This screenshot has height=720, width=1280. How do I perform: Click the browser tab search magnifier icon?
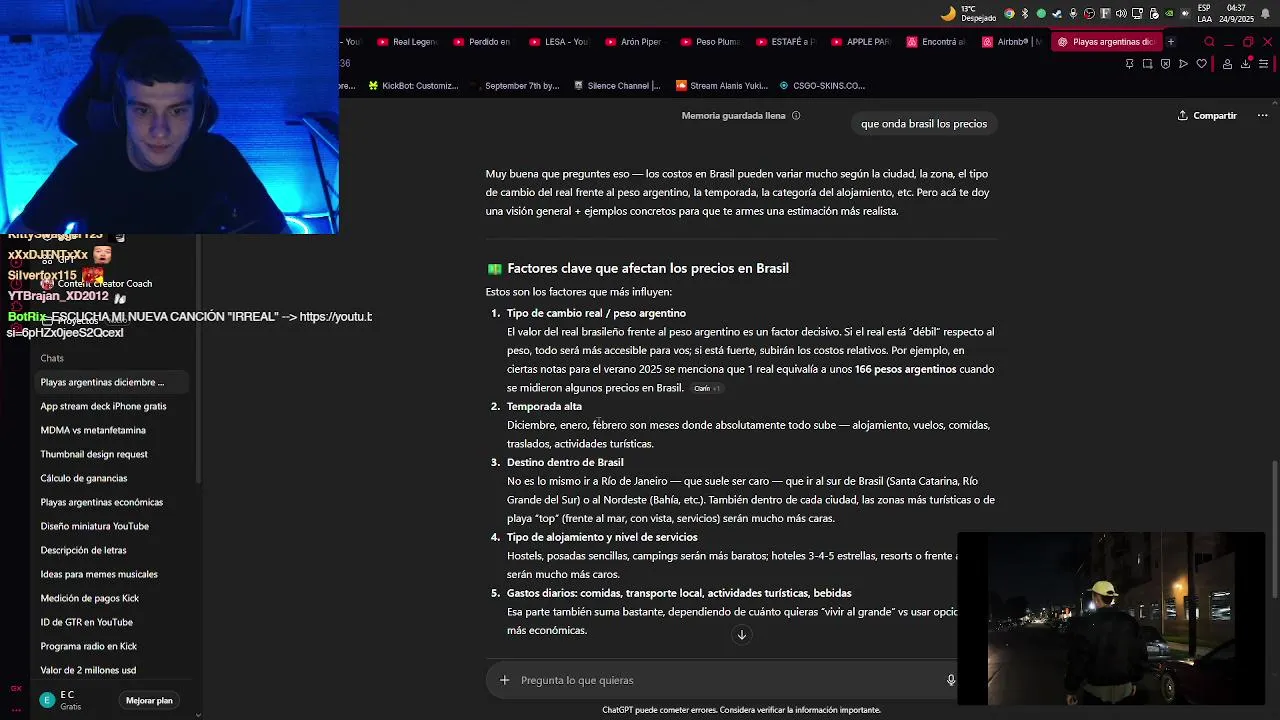[x=1209, y=42]
